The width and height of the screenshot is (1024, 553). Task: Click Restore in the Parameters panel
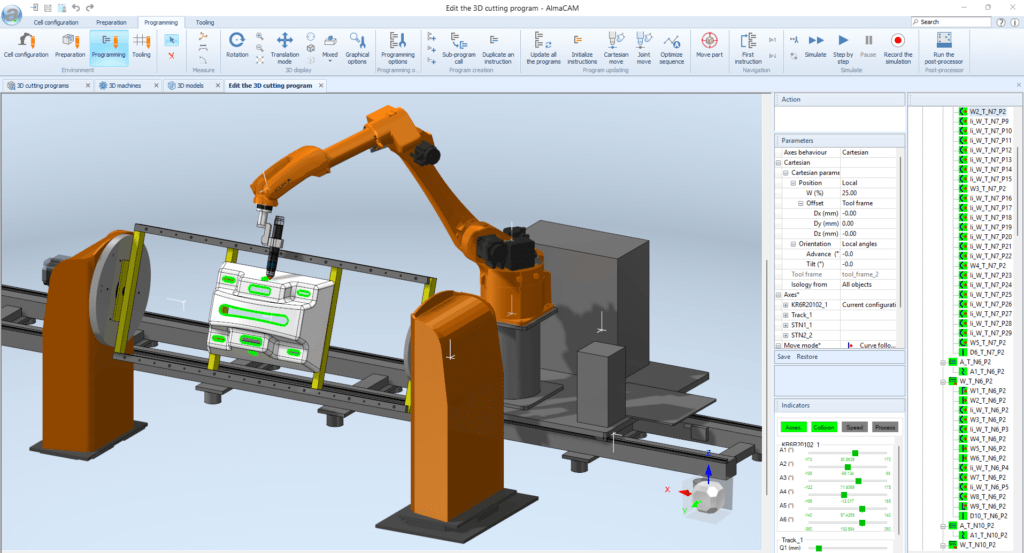point(807,356)
